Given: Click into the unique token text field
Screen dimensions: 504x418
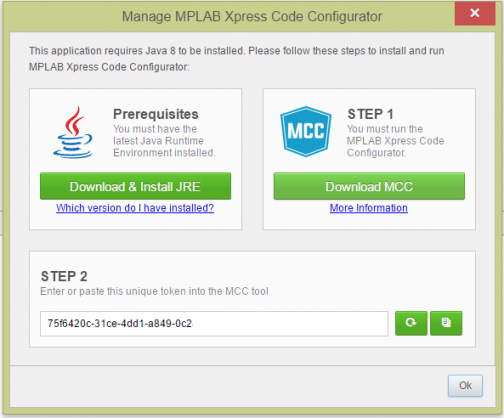Looking at the screenshot, I should (214, 324).
